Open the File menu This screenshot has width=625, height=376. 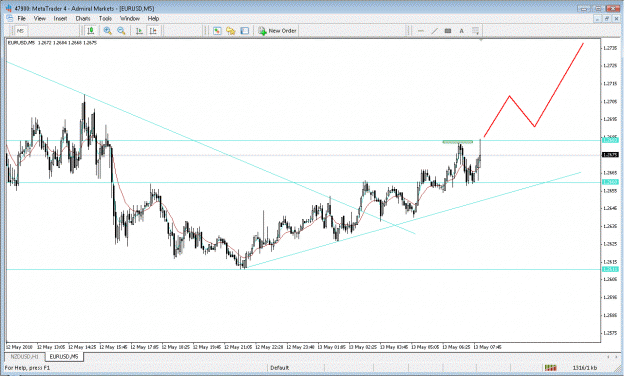(22, 18)
